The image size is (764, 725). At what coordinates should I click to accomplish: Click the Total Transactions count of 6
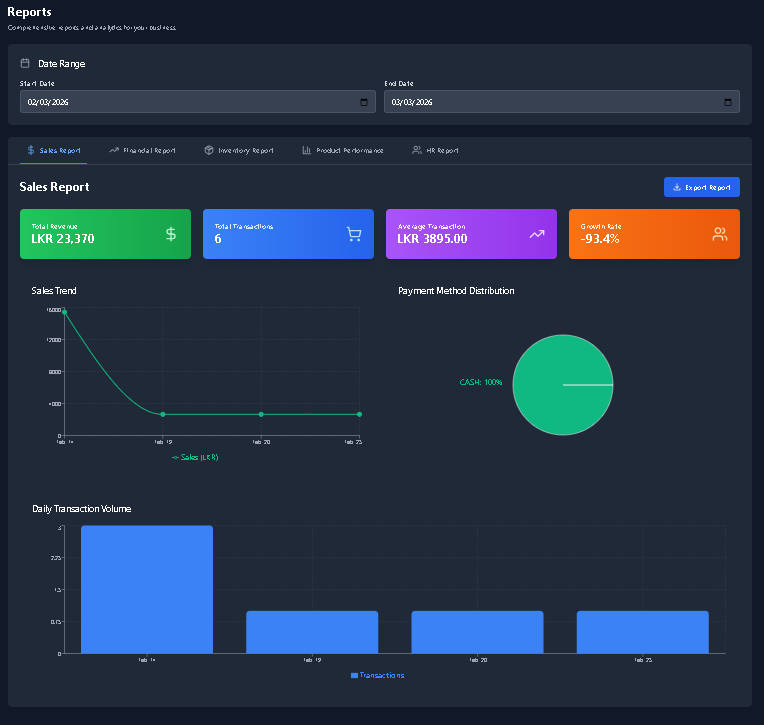click(218, 239)
